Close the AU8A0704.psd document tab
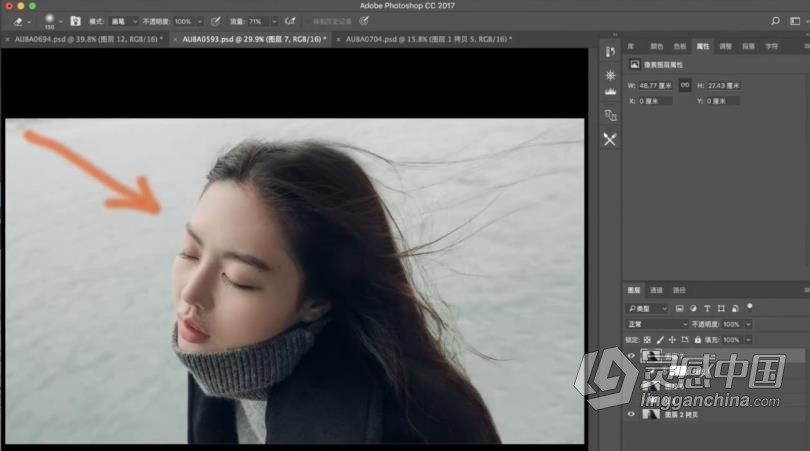The height and width of the screenshot is (451, 810). (x=338, y=39)
